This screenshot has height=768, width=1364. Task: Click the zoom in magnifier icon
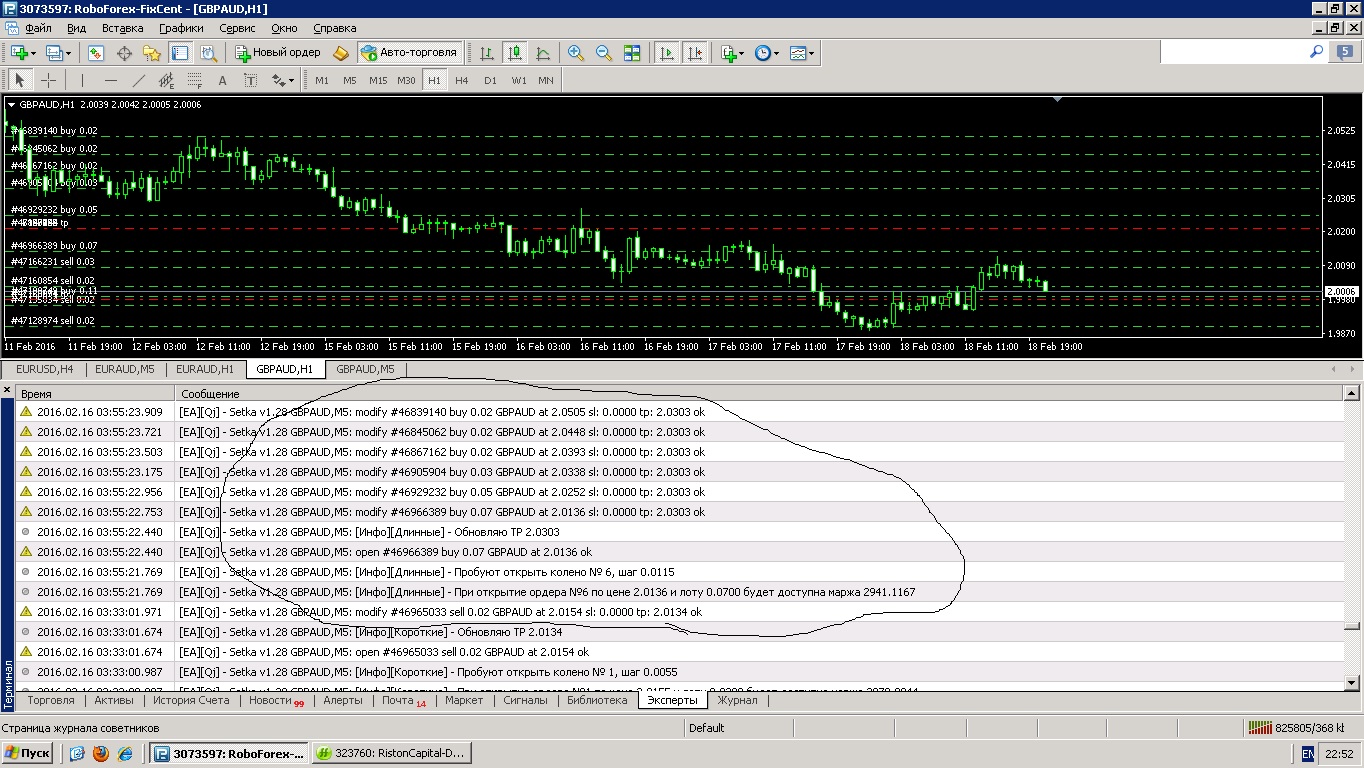(x=576, y=53)
